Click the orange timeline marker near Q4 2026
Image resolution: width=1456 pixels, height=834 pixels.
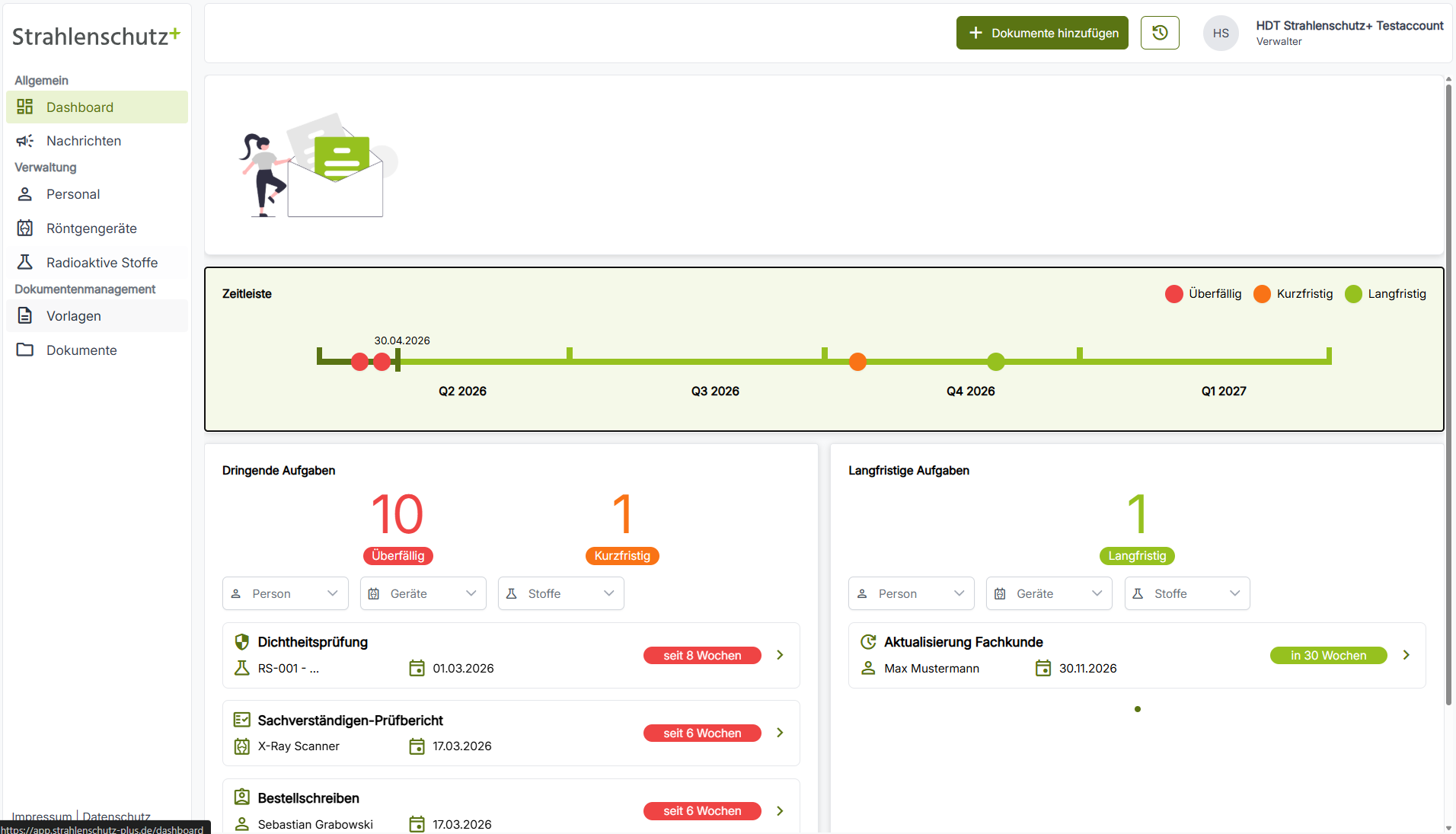pos(857,362)
